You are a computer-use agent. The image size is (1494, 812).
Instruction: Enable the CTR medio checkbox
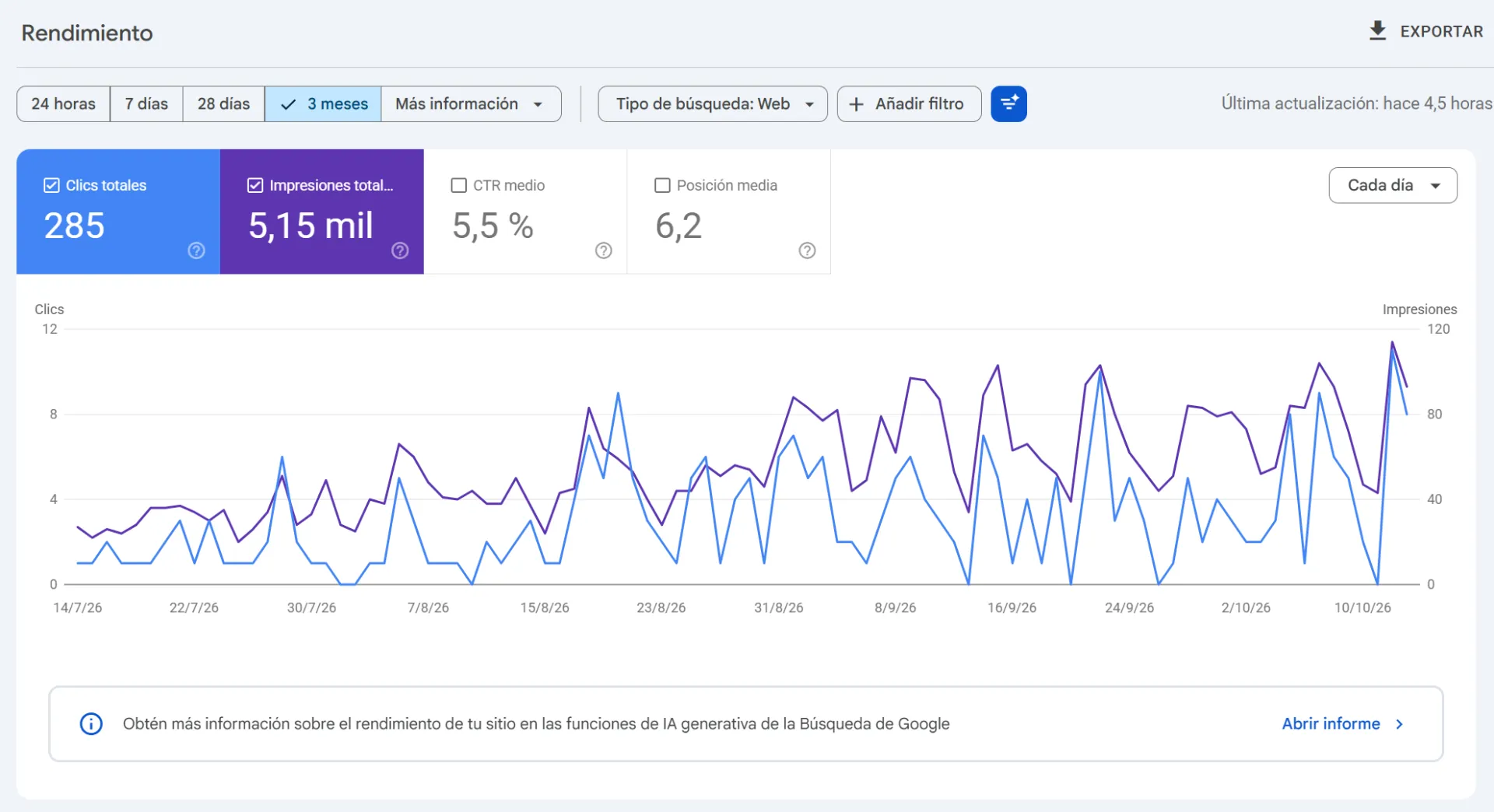point(459,185)
